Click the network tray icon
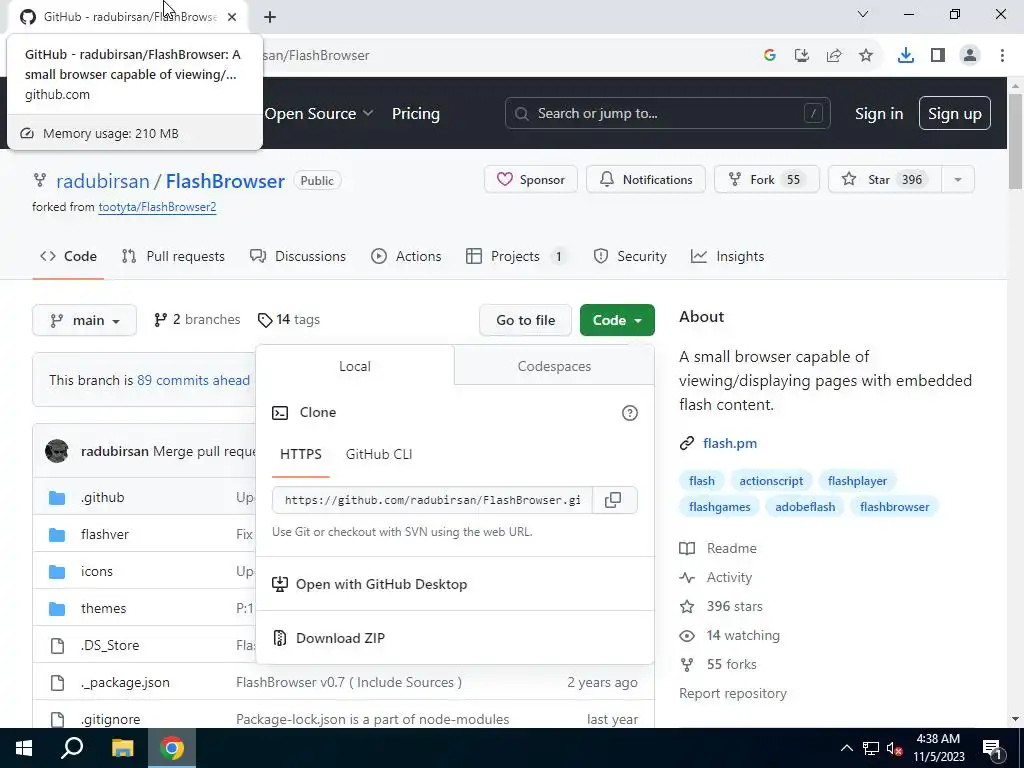 point(871,749)
